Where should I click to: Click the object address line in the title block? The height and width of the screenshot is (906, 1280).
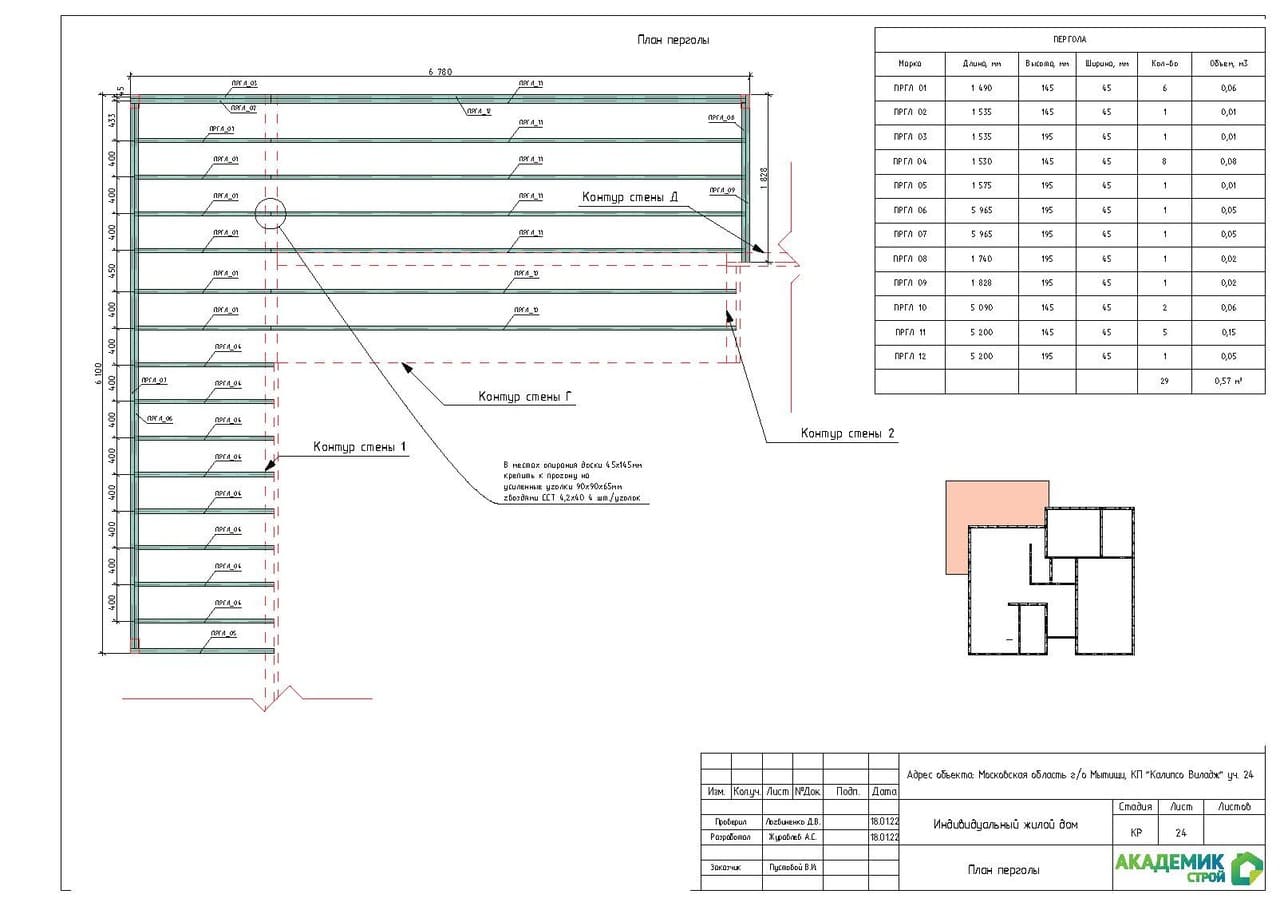coord(1078,774)
